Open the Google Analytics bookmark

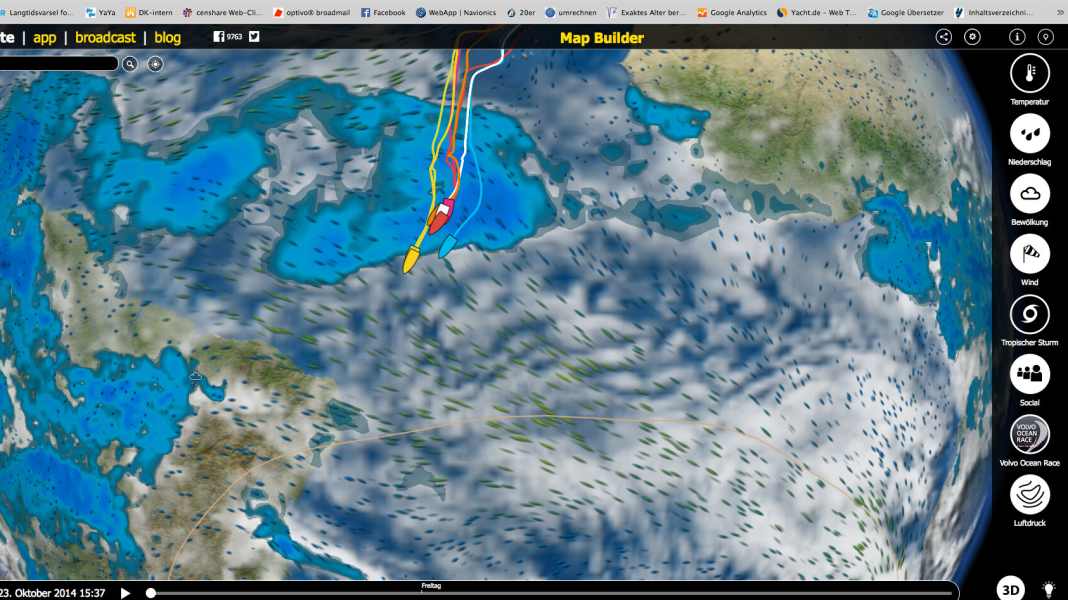tap(732, 12)
